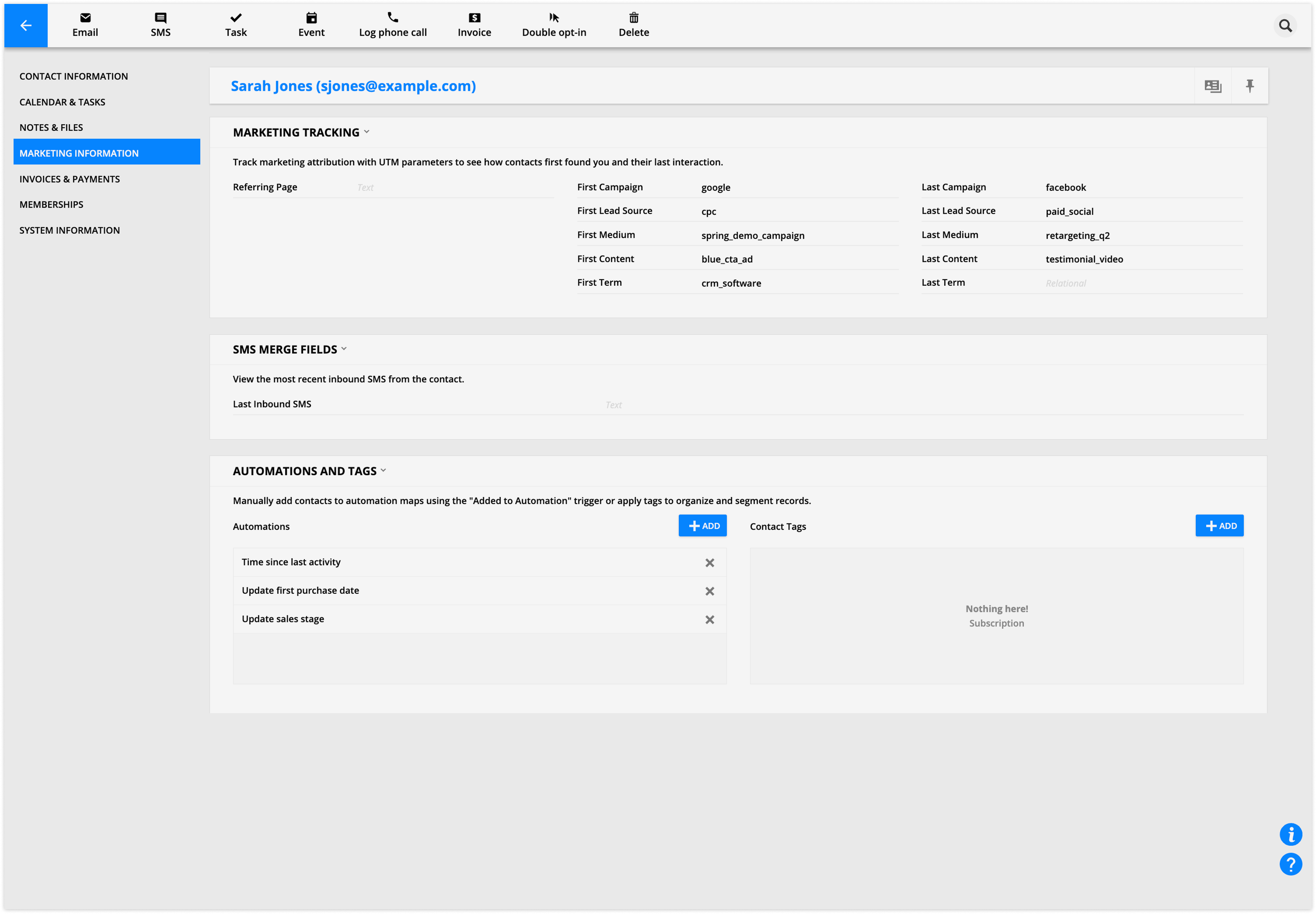The image size is (1316, 914).
Task: Collapse the Marketing Tracking section
Action: coord(367,132)
